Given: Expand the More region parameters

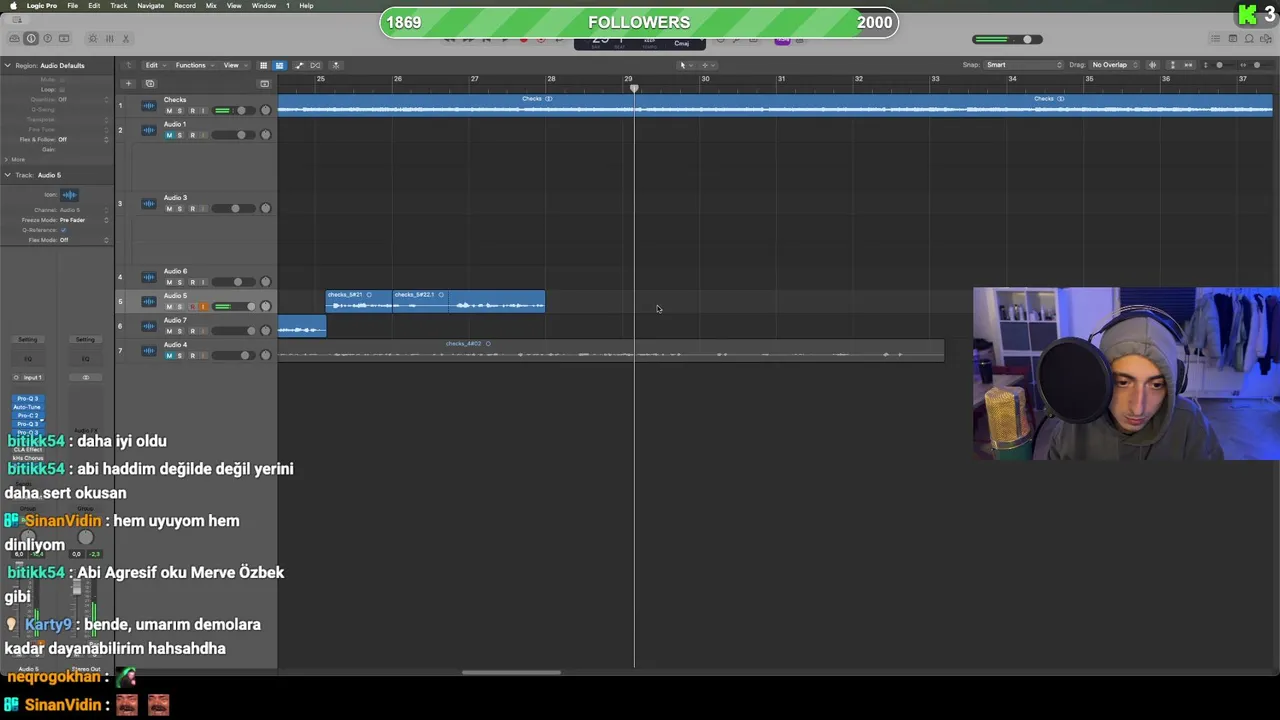Looking at the screenshot, I should 7,159.
